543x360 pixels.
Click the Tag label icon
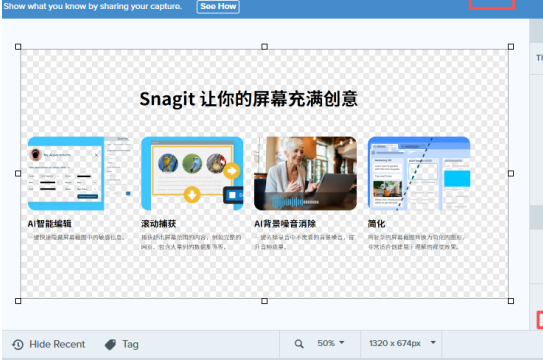pos(110,345)
